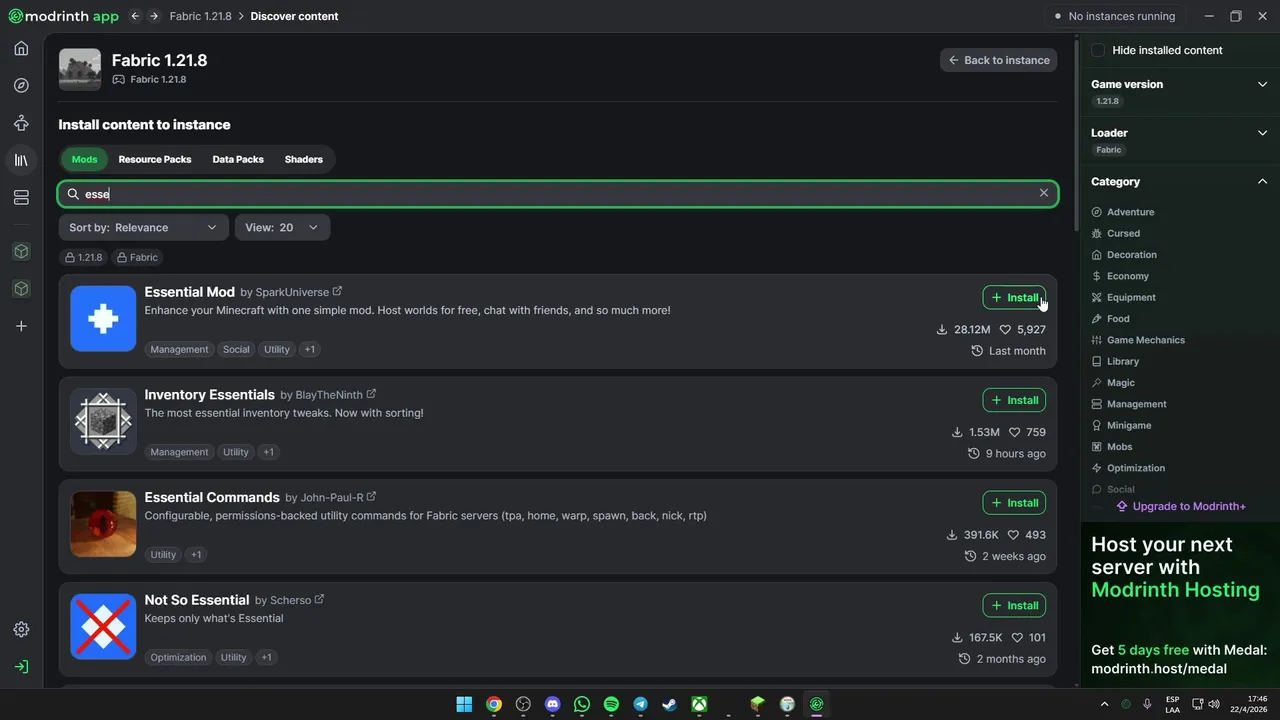Open Inventory Essentials external link icon

click(371, 394)
